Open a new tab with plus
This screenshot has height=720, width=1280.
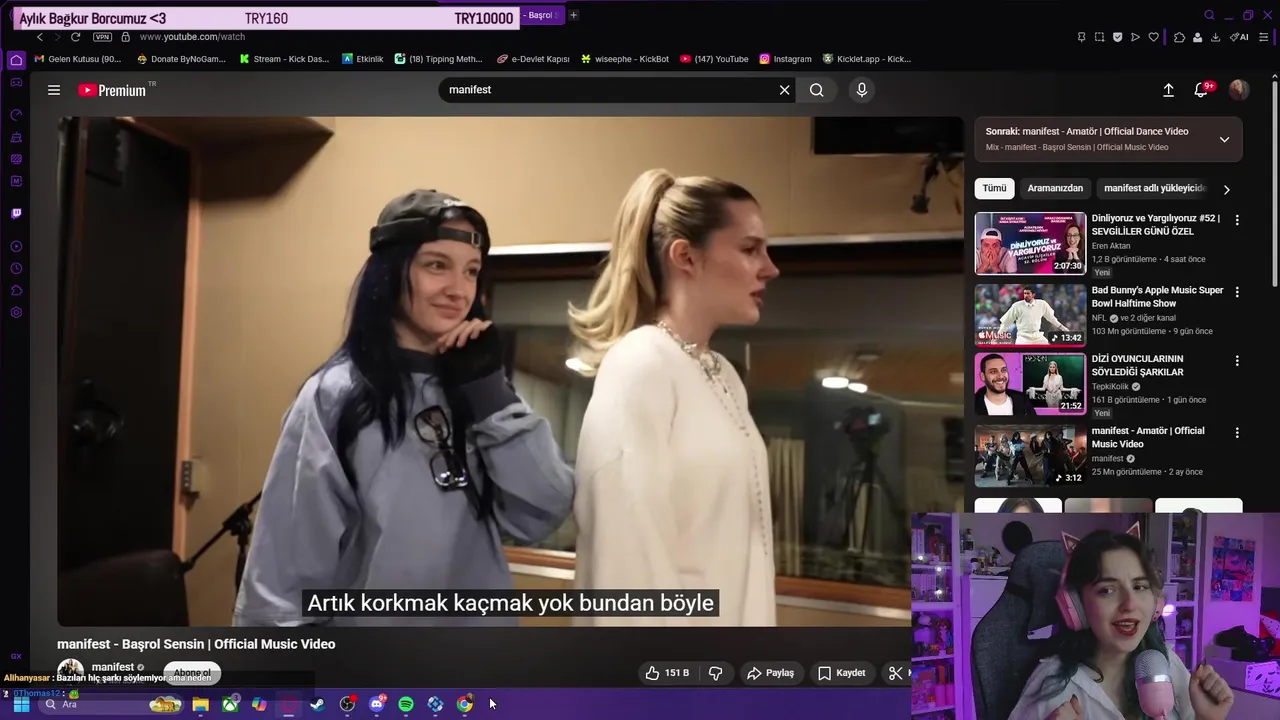(573, 15)
